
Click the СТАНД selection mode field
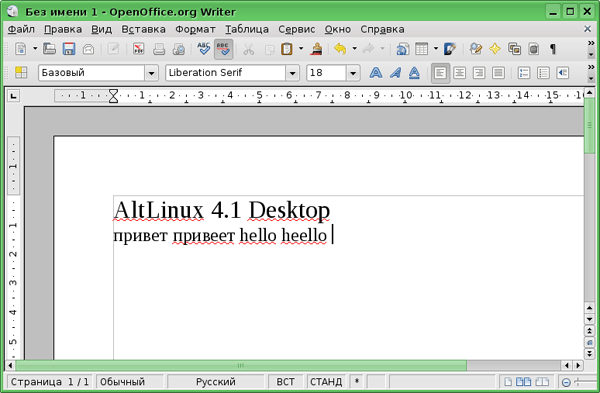click(x=326, y=382)
